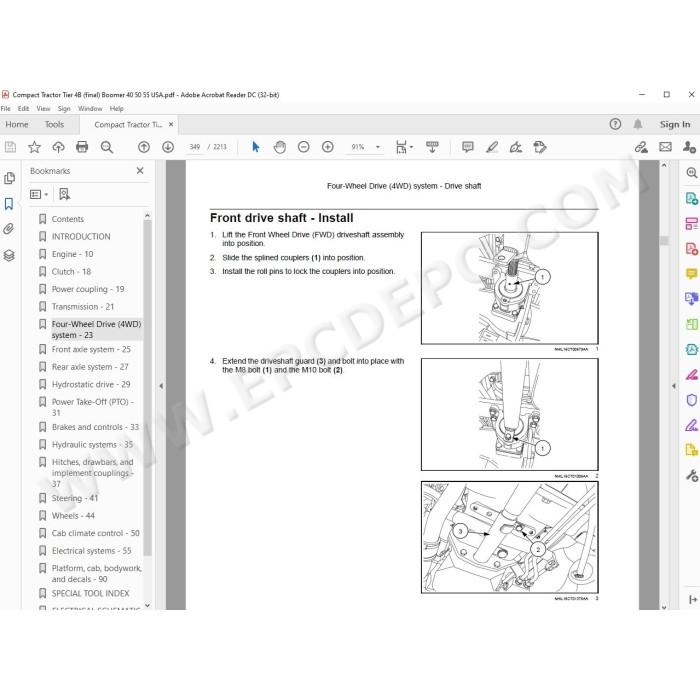Collapse the right tools pane arrow
Viewport: 700px width, 700px height.
674,386
